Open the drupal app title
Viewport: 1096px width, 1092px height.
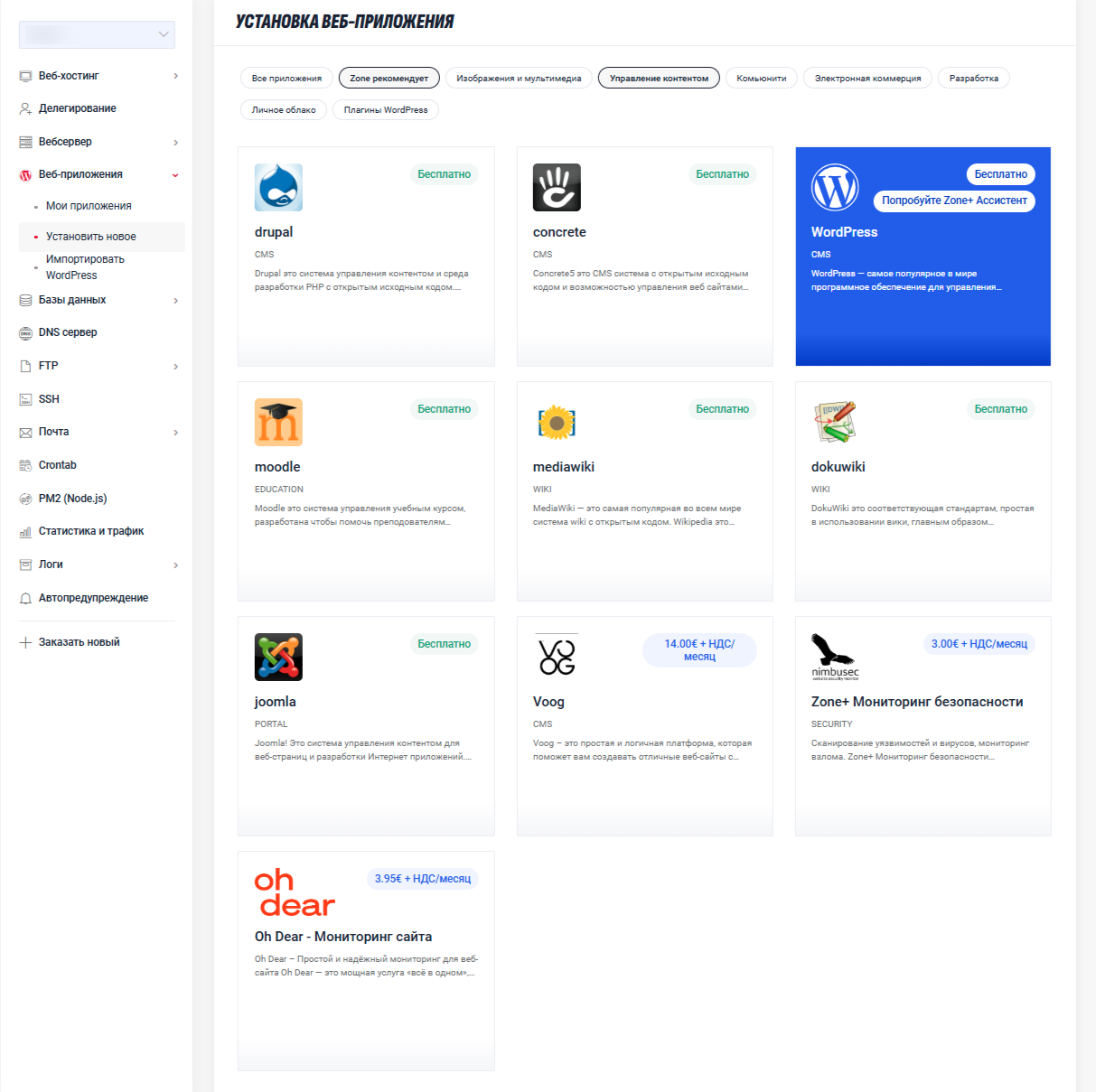pos(274,232)
